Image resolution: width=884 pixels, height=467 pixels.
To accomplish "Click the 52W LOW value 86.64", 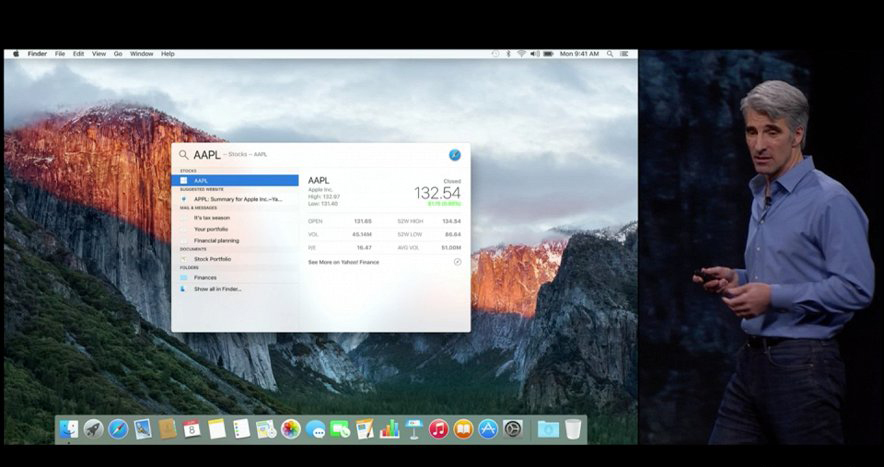I will [x=453, y=234].
